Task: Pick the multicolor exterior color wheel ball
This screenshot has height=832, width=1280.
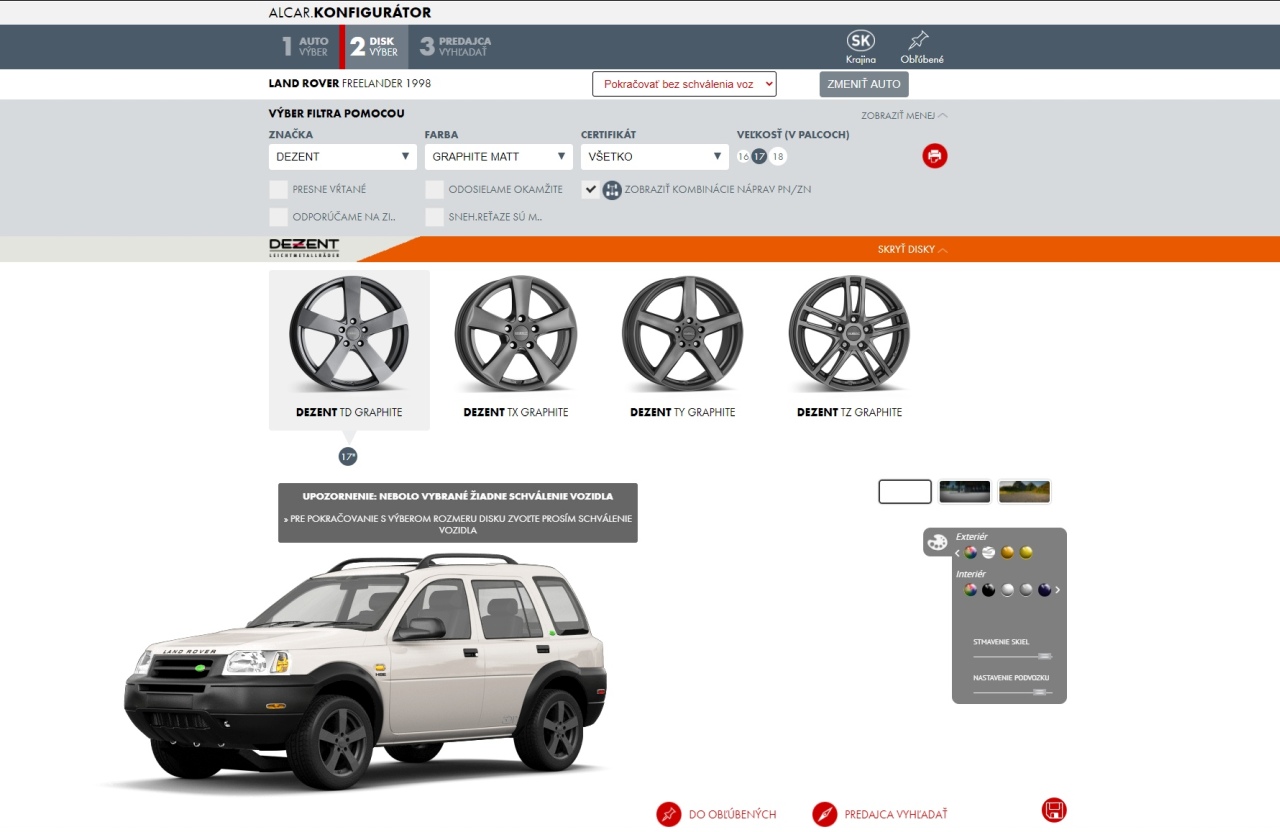Action: 970,552
